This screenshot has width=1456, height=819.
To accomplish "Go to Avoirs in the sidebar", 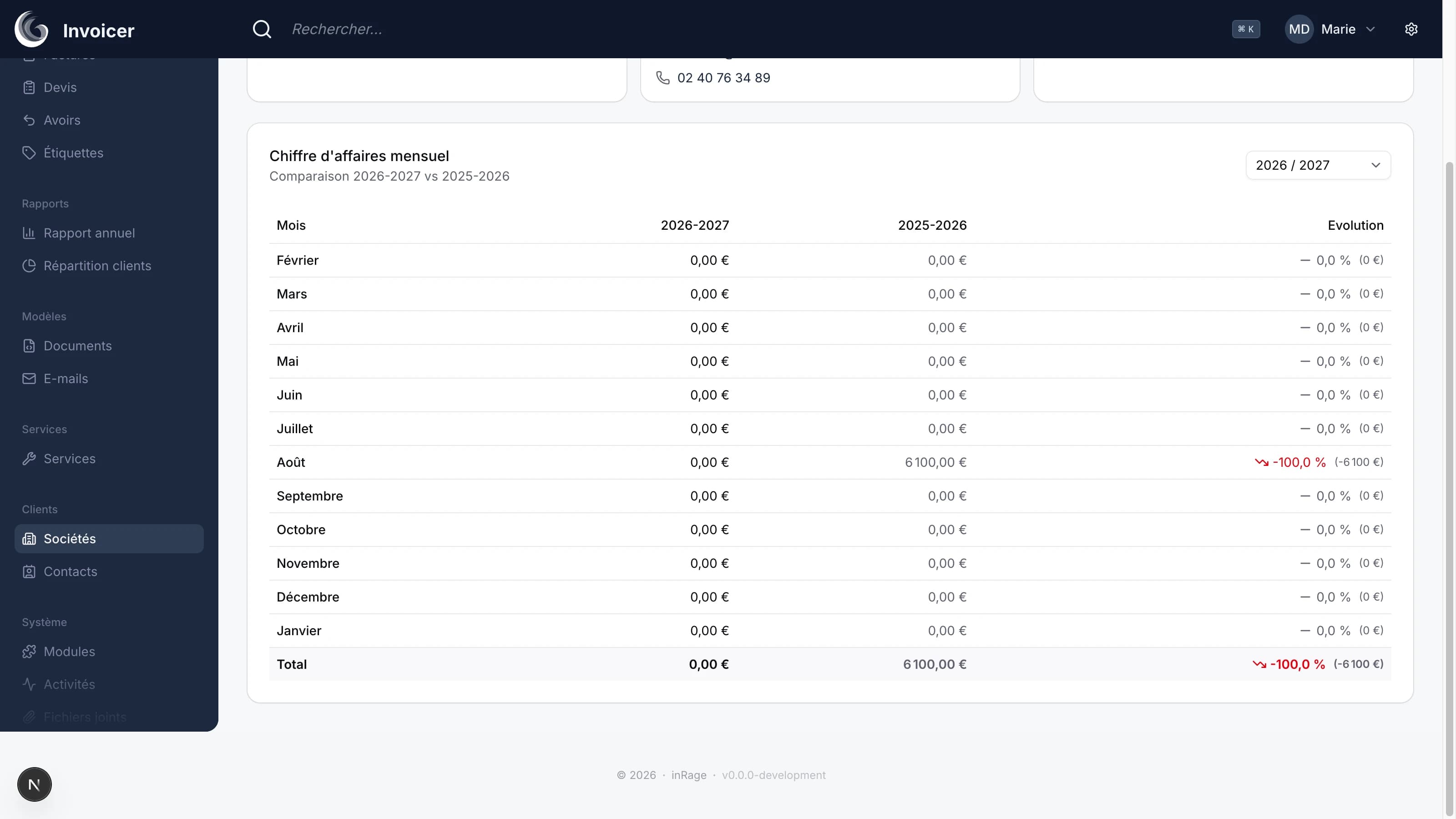I will (61, 121).
